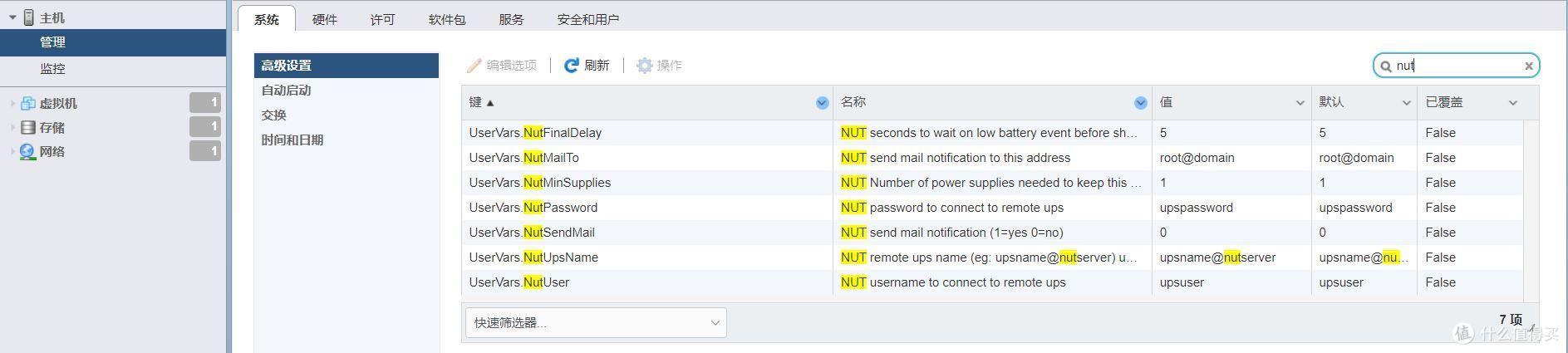Viewport: 1568px width, 353px height.
Task: Clear search with the X icon
Action: 1528,66
